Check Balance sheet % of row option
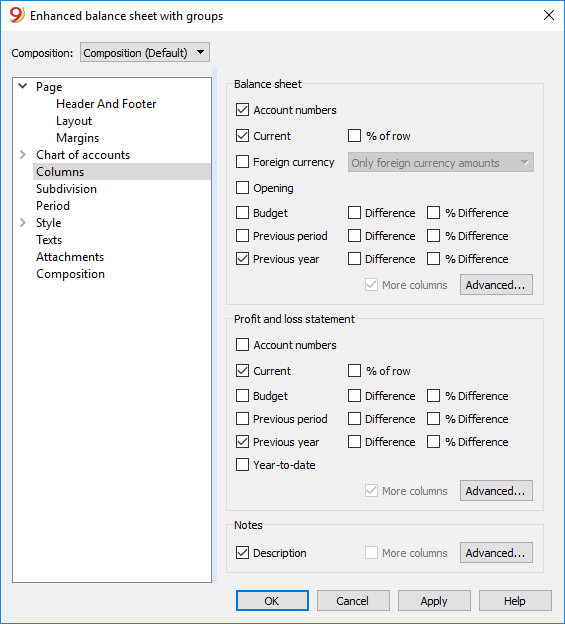Image resolution: width=565 pixels, height=625 pixels. 354,136
